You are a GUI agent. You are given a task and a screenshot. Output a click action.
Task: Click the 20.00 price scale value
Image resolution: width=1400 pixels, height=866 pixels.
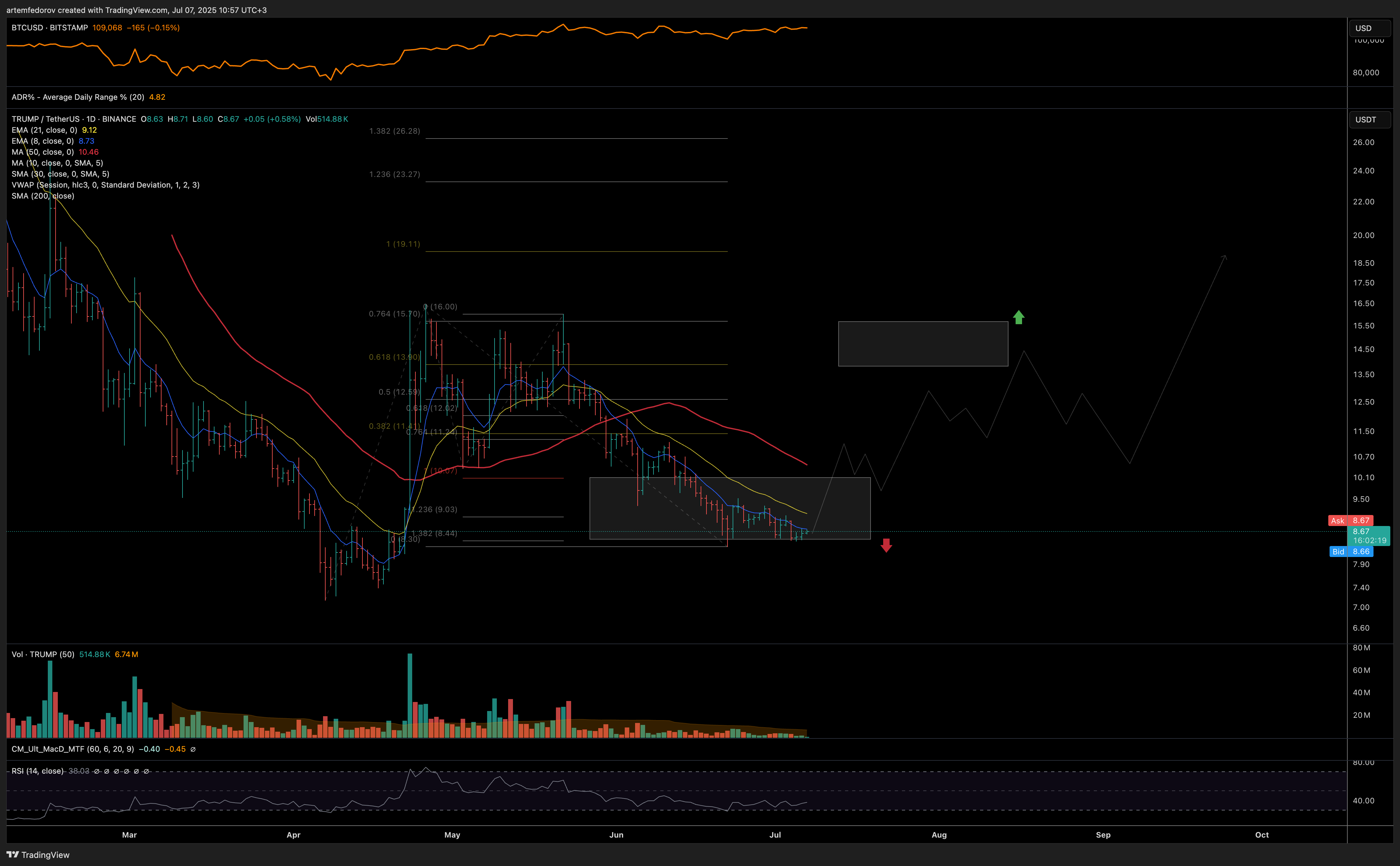pos(1363,235)
